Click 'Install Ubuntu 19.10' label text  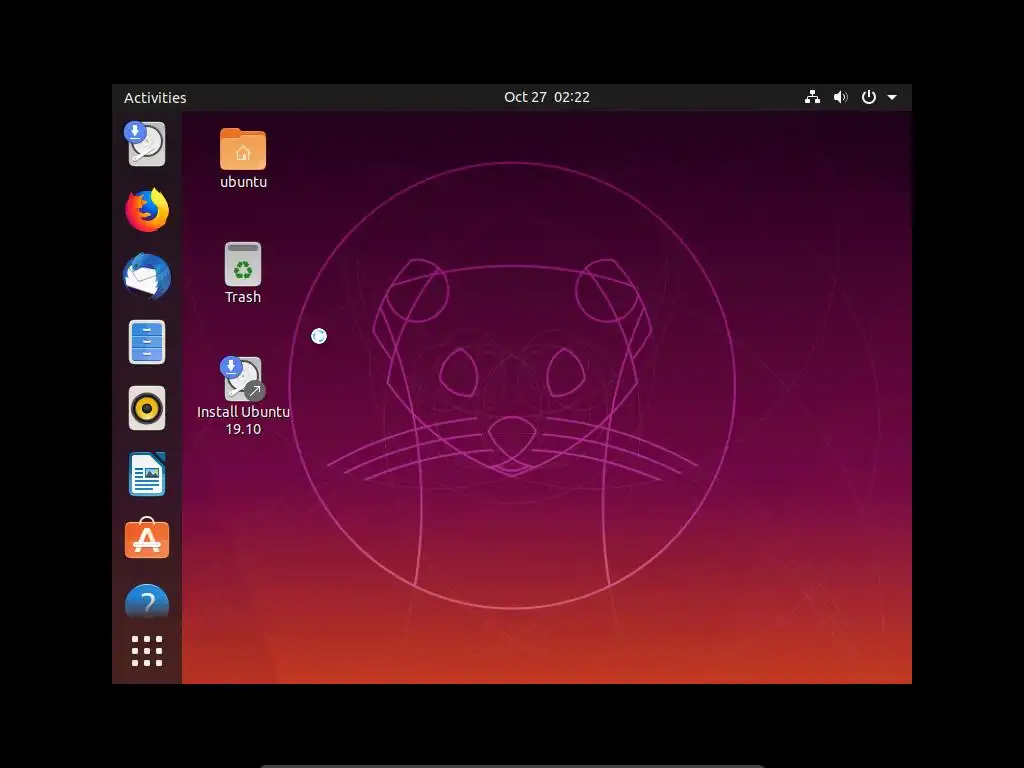[x=244, y=420]
